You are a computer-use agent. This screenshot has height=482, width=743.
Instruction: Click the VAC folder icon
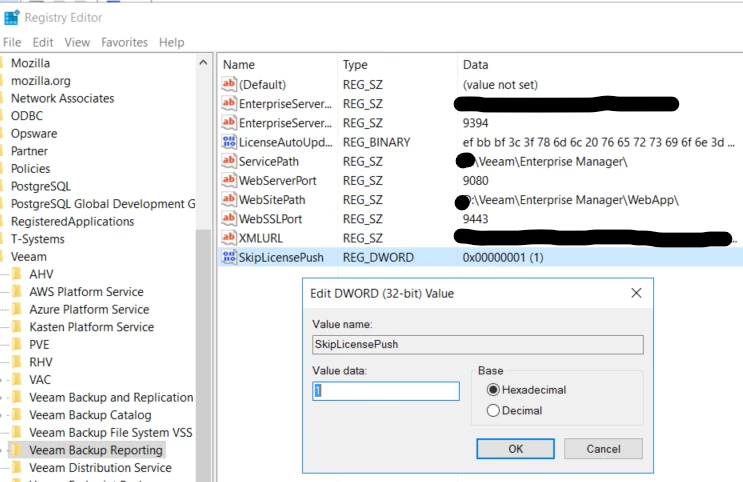[x=18, y=379]
